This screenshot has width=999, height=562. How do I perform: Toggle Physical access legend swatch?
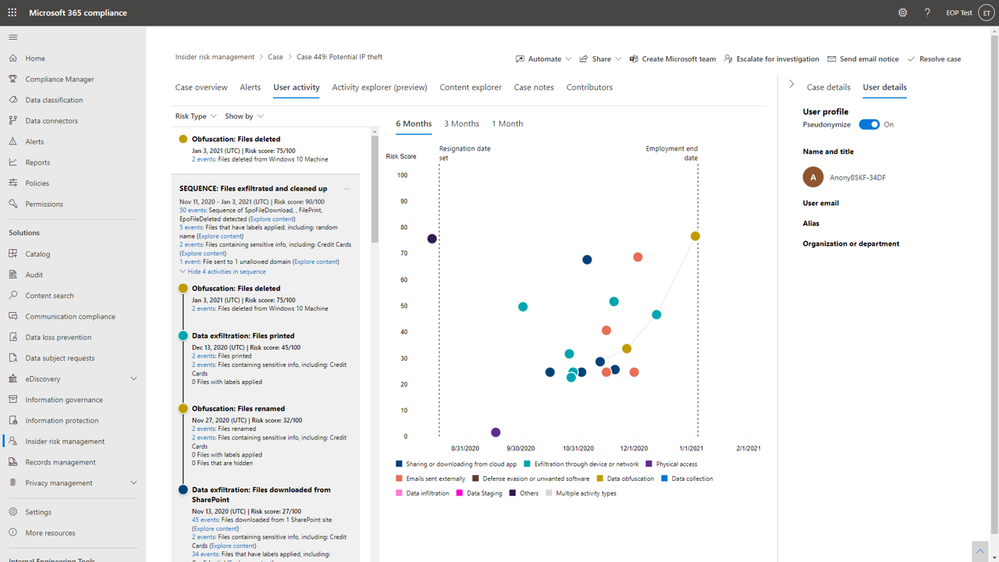coord(649,464)
